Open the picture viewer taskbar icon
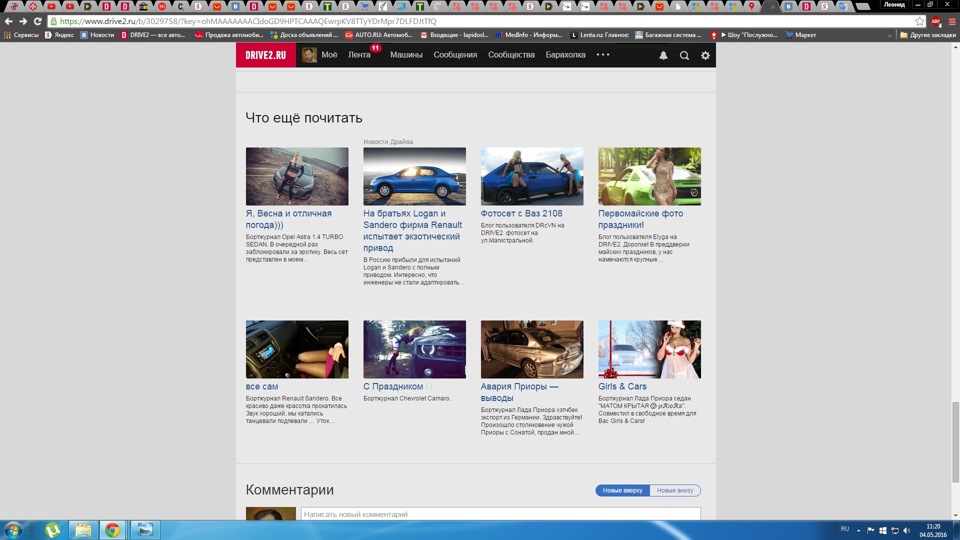The width and height of the screenshot is (960, 540). pyautogui.click(x=144, y=530)
